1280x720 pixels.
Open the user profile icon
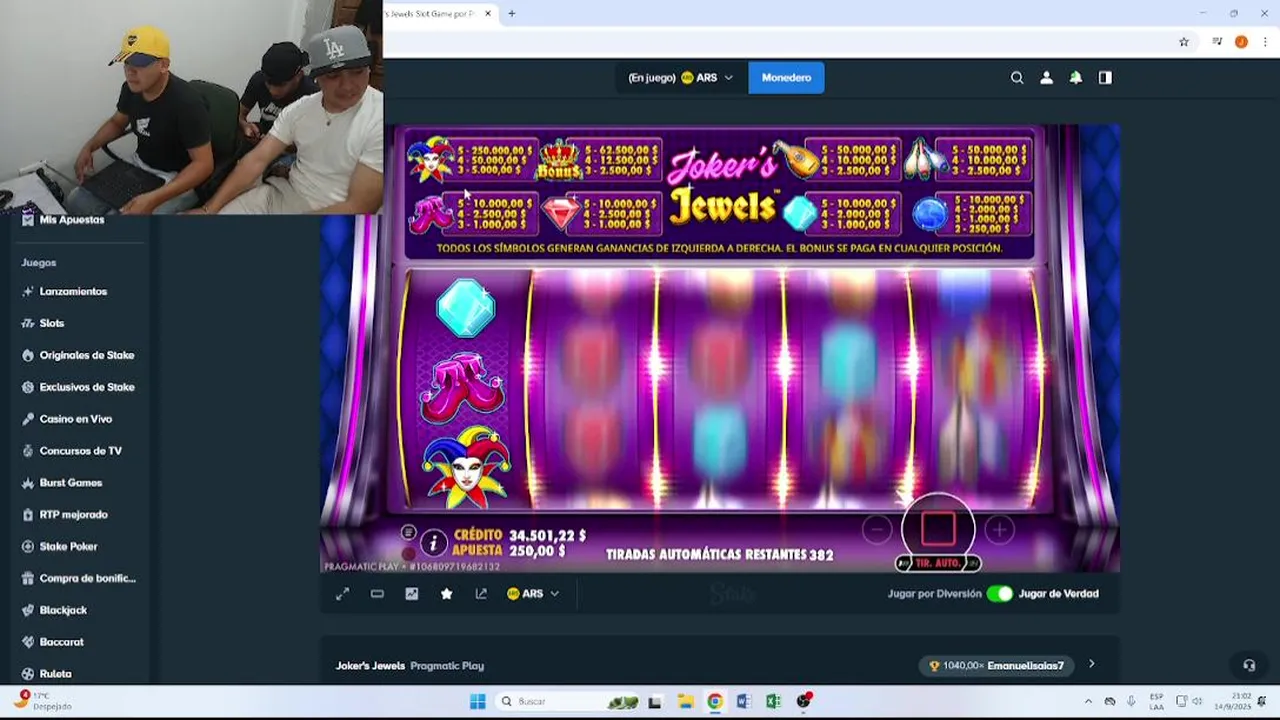click(x=1046, y=78)
